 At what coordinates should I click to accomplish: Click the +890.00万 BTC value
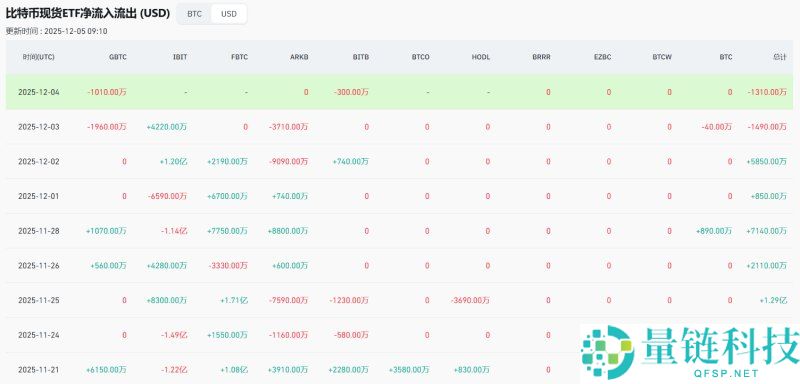pos(714,231)
